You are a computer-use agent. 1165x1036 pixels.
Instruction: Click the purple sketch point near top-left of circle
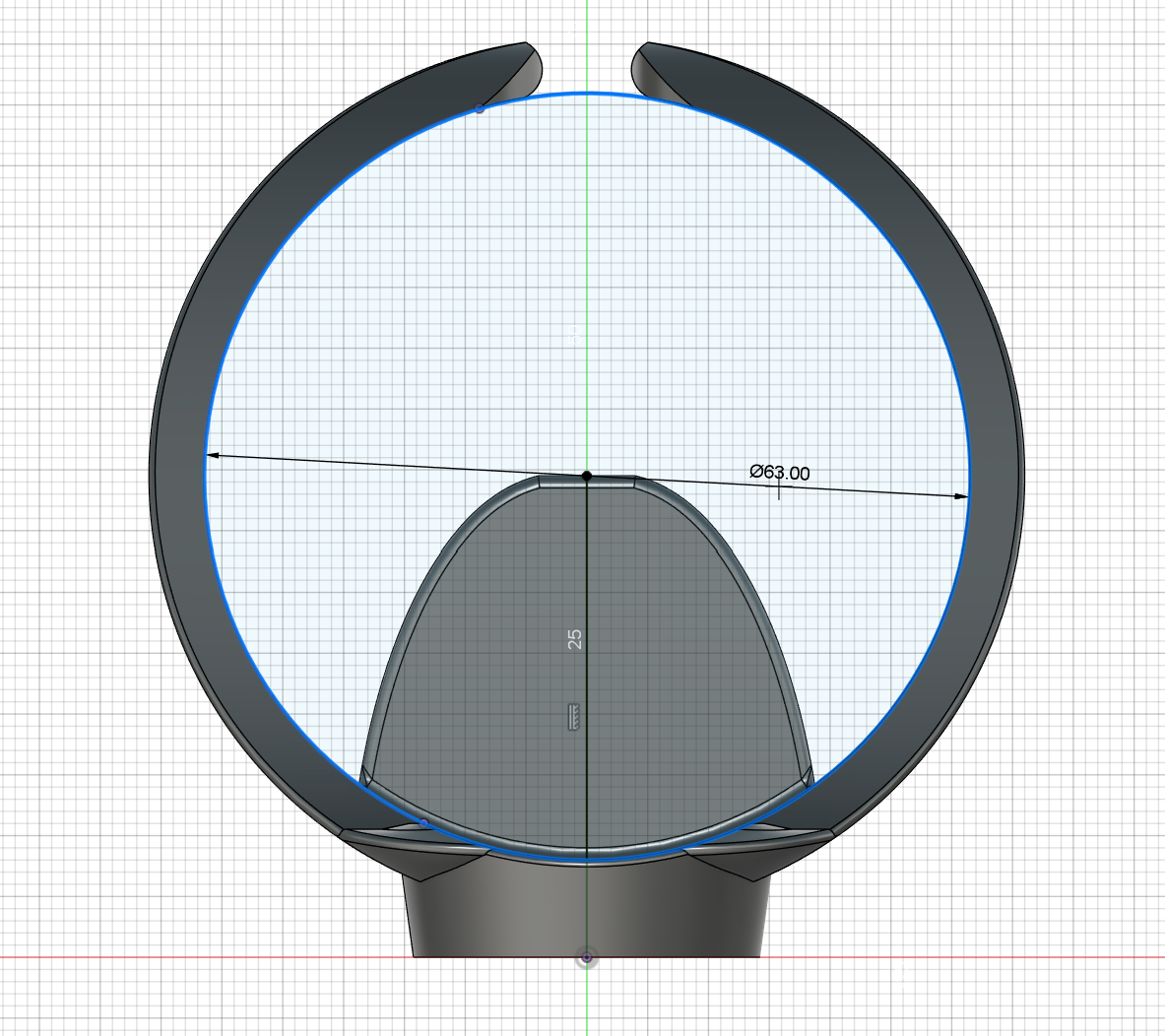pos(480,109)
